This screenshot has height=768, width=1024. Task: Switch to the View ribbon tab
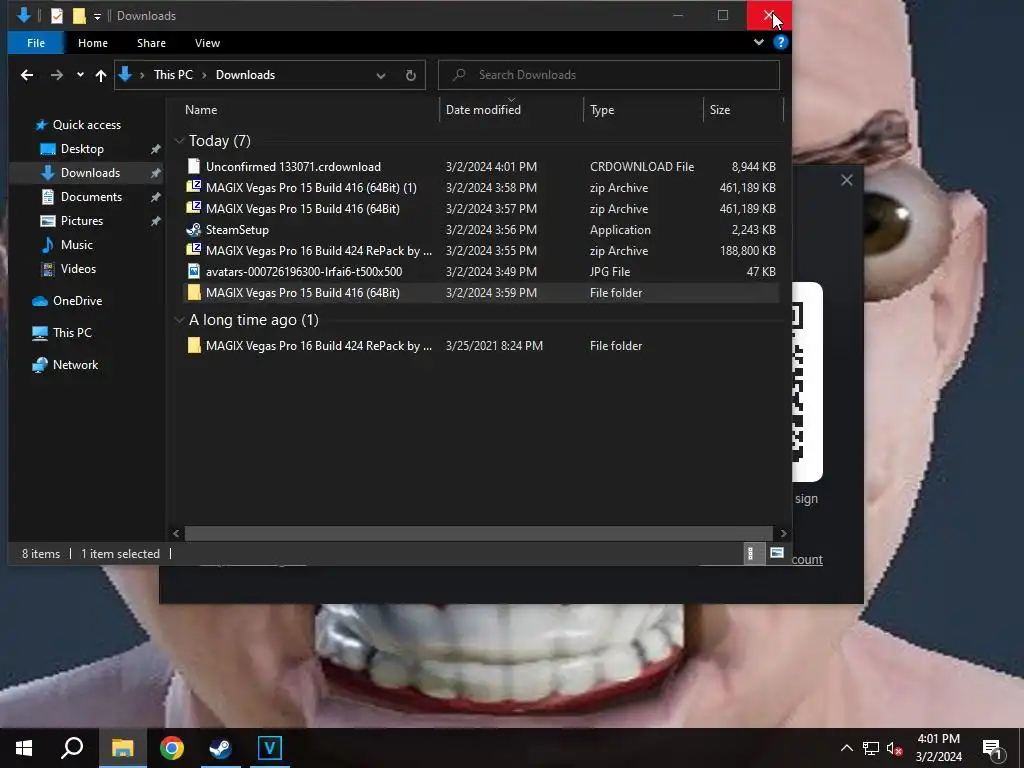point(207,43)
